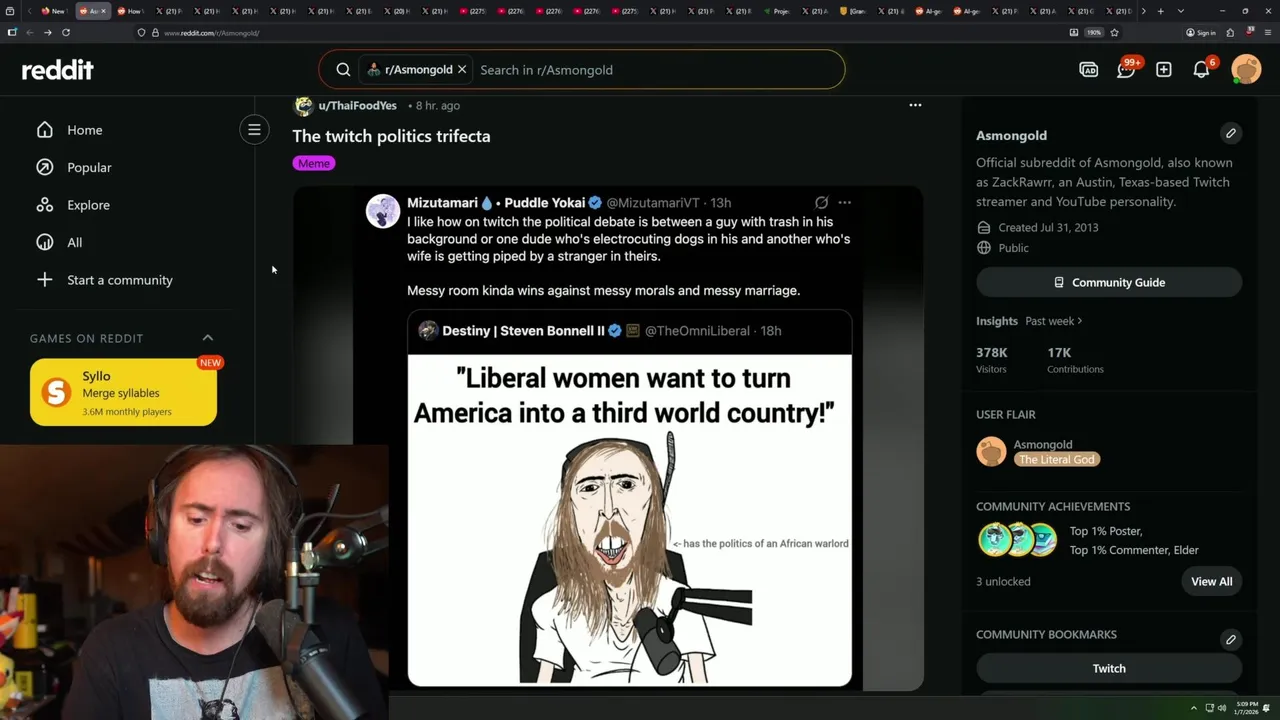Show hidden system tray icons chevron
Image resolution: width=1280 pixels, height=720 pixels.
pyautogui.click(x=1194, y=708)
